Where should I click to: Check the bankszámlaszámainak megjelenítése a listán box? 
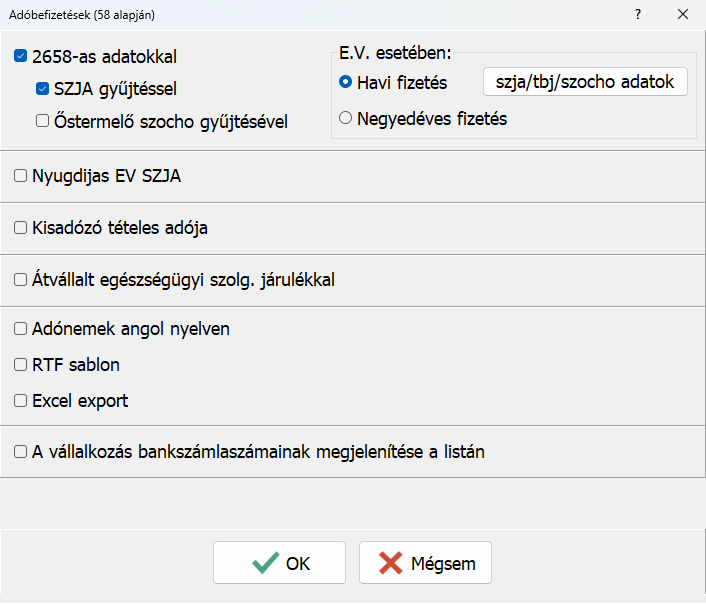pyautogui.click(x=21, y=451)
